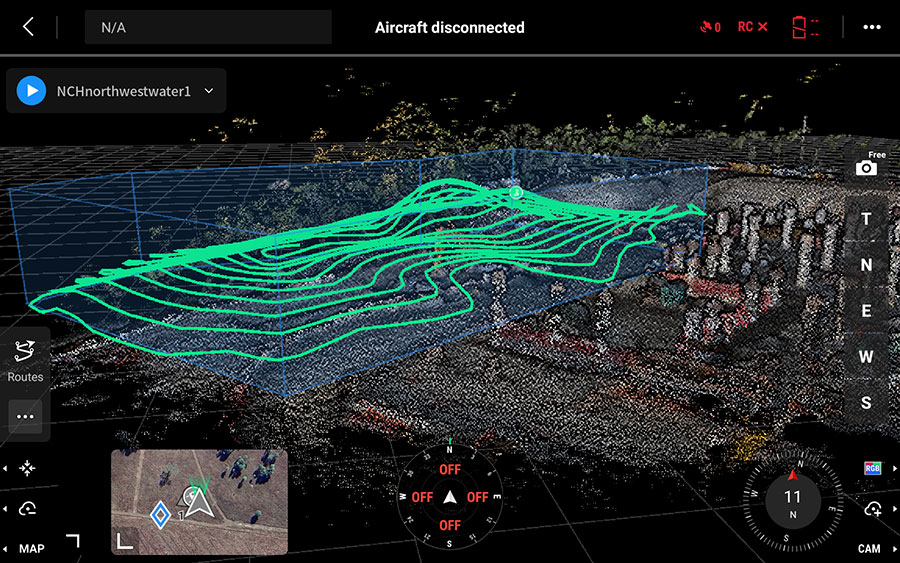900x563 pixels.
Task: Click the bottom OFF obstacle sensing indicator
Action: click(x=450, y=525)
